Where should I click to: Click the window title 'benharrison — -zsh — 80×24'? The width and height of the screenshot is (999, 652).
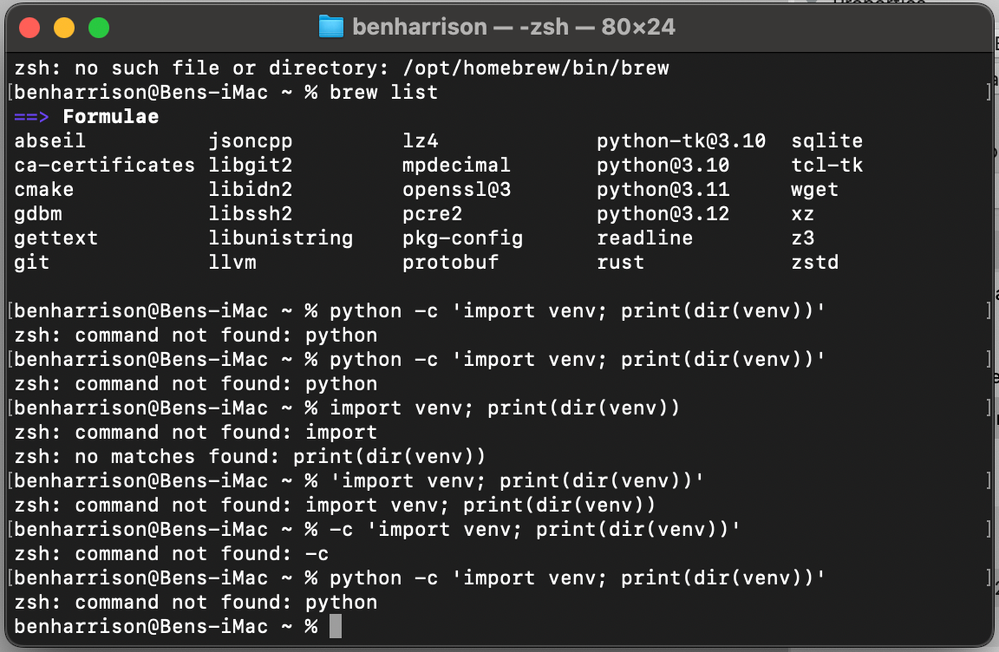[513, 27]
